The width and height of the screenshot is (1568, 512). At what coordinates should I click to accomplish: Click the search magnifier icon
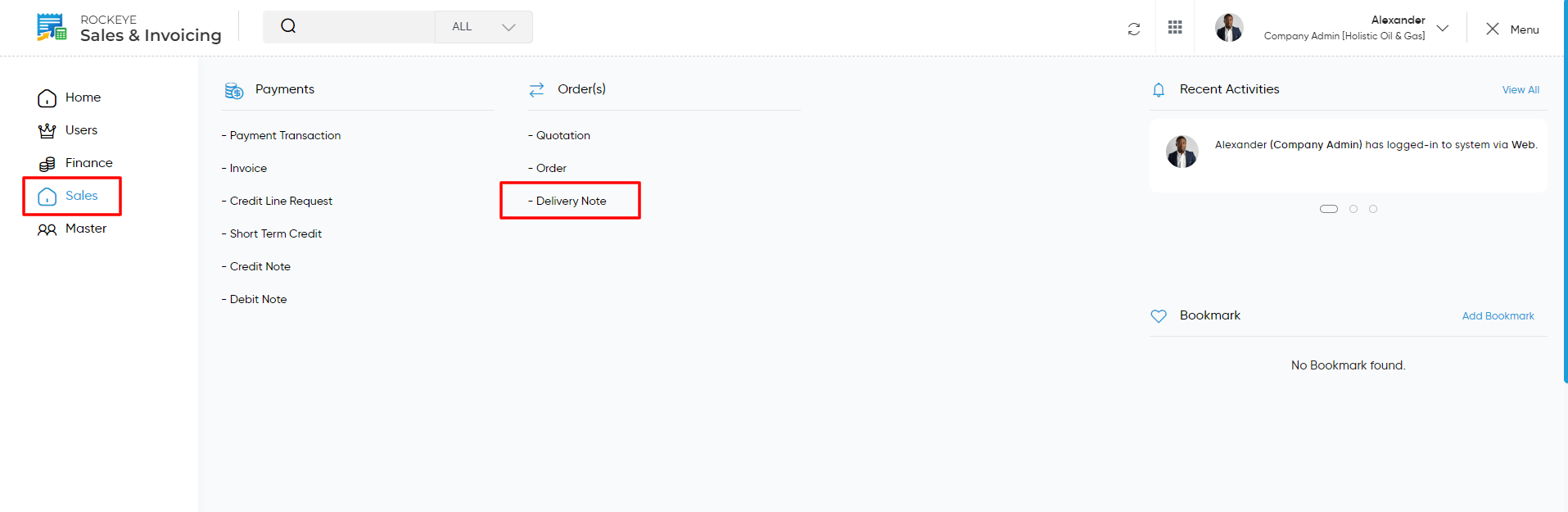tap(288, 26)
